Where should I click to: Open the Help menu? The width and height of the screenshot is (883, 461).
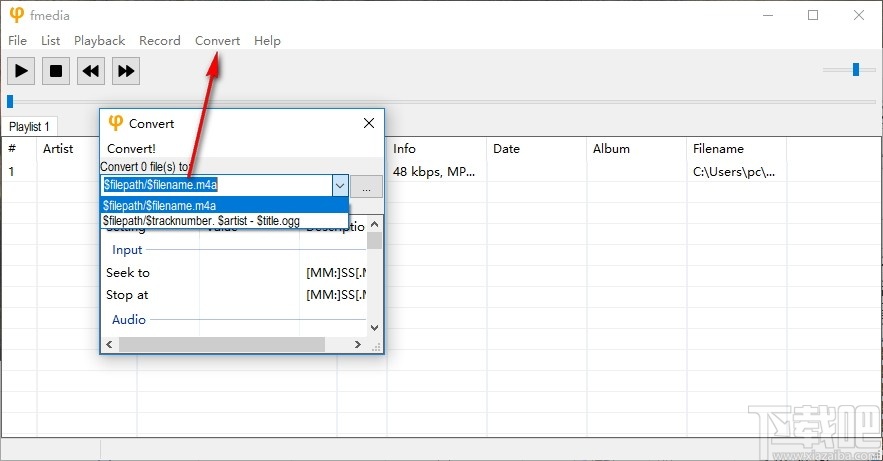coord(267,41)
